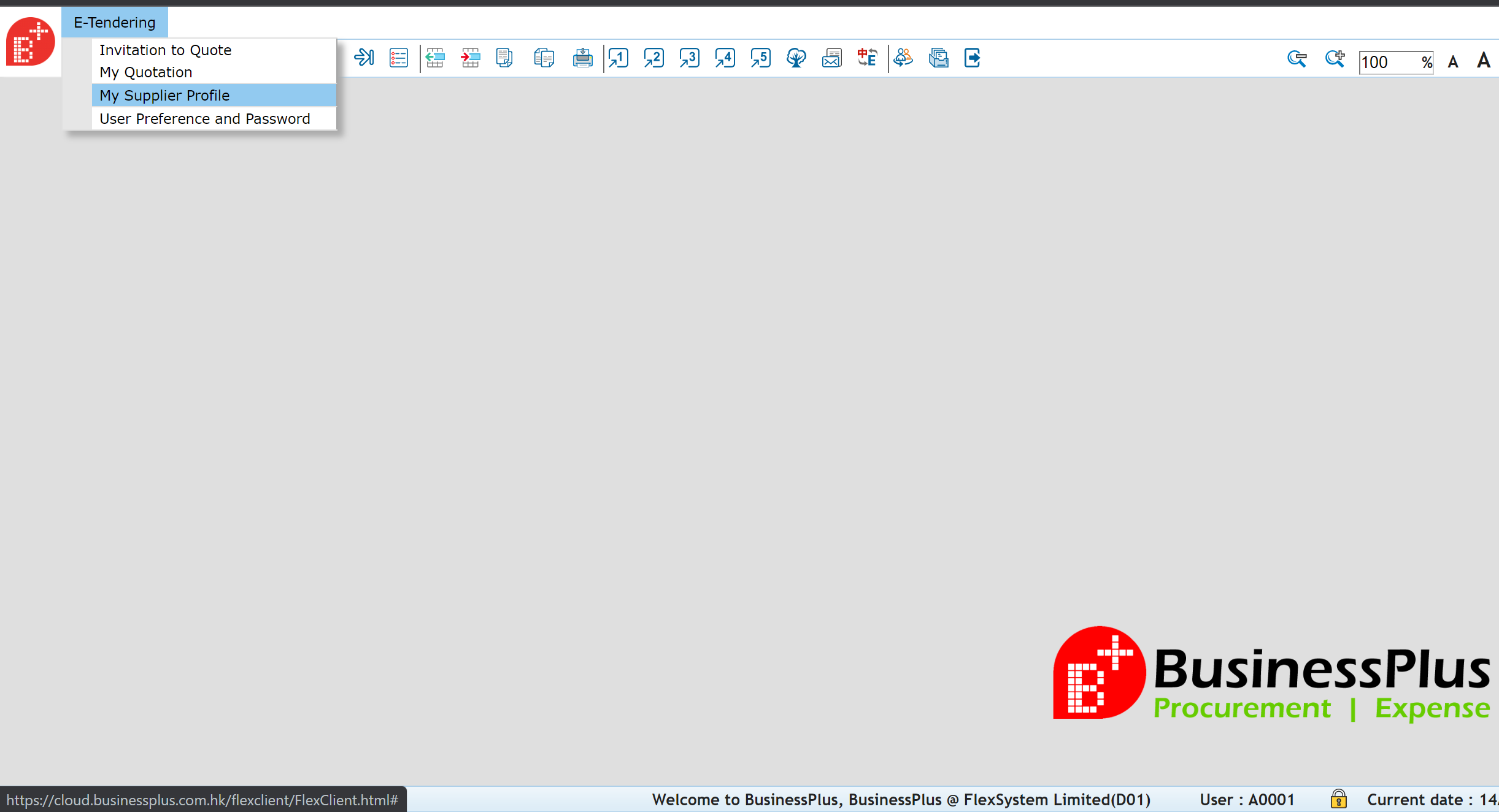The height and width of the screenshot is (812, 1499).
Task: Open the E-Tendering menu
Action: 115,22
